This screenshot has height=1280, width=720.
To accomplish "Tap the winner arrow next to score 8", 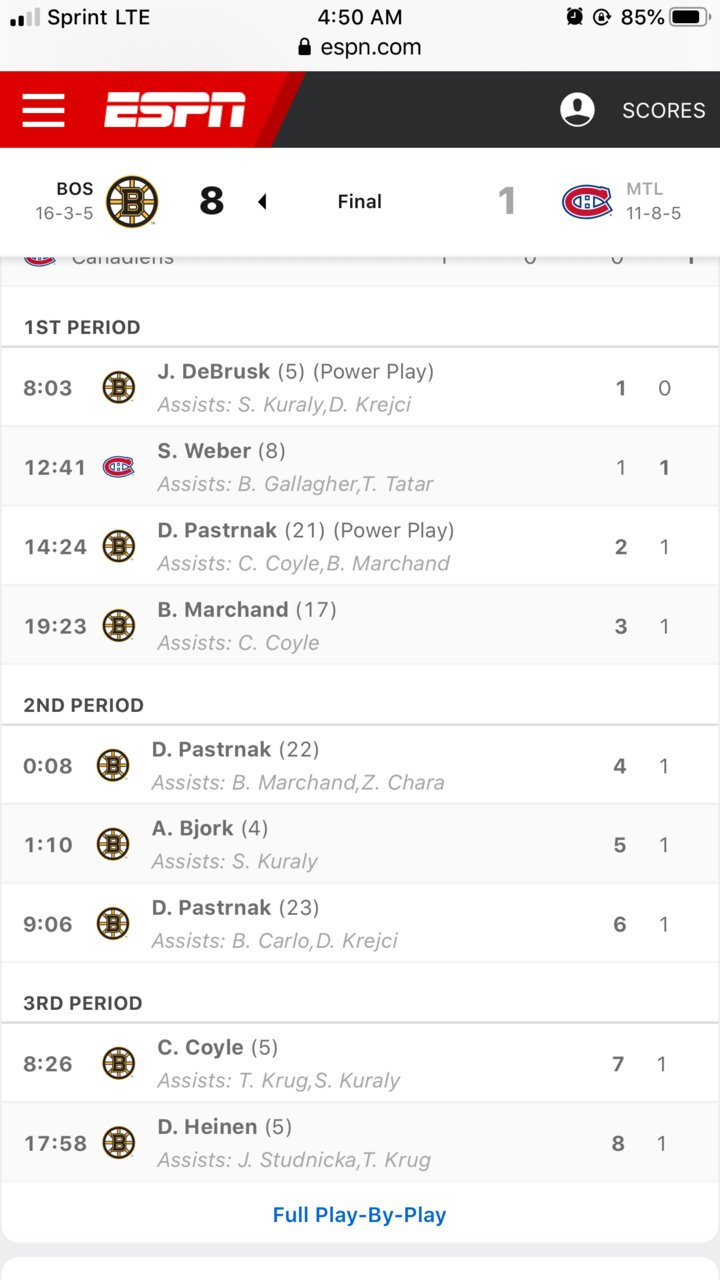I will (x=262, y=202).
